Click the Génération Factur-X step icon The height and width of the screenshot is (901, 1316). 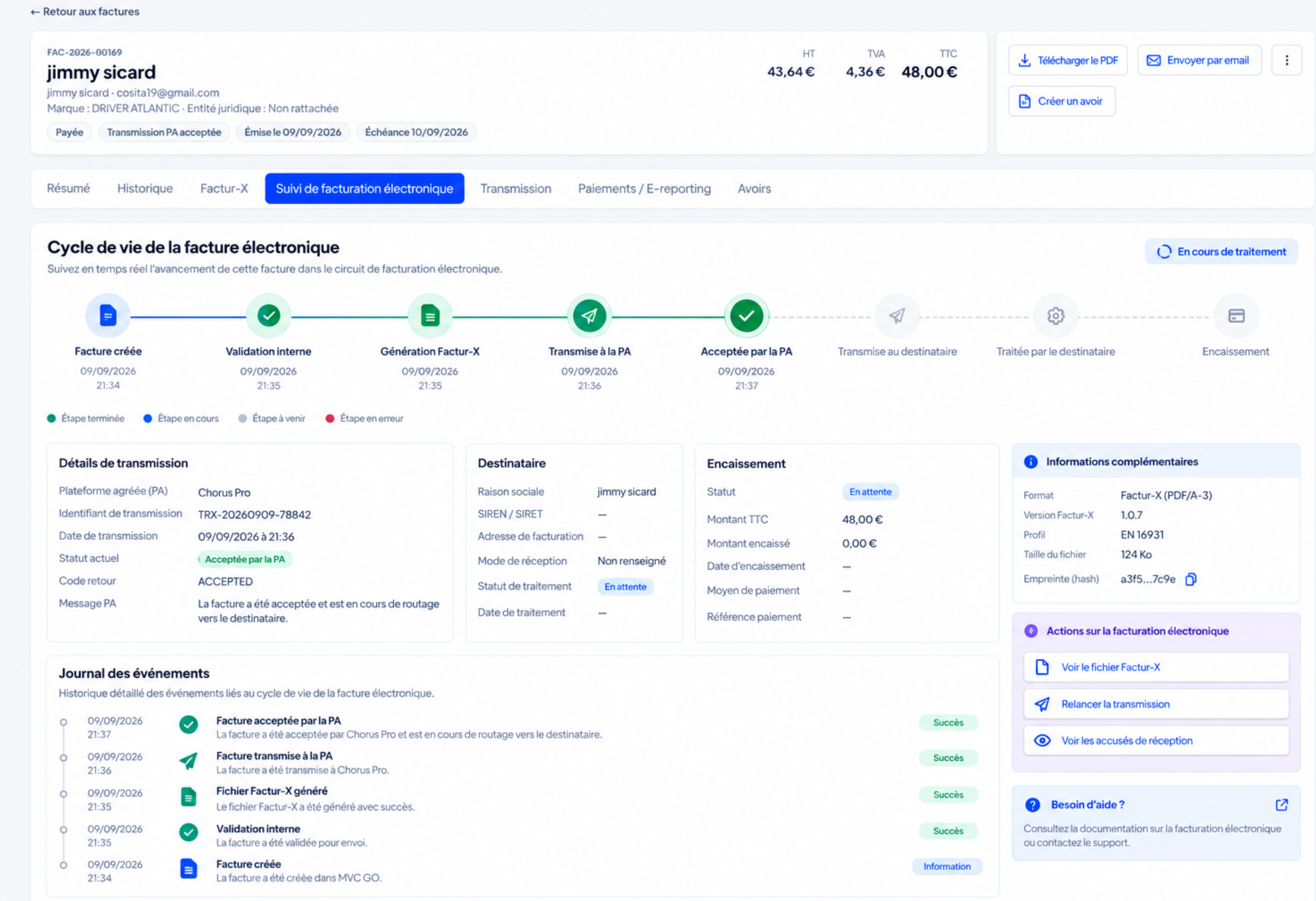point(430,315)
